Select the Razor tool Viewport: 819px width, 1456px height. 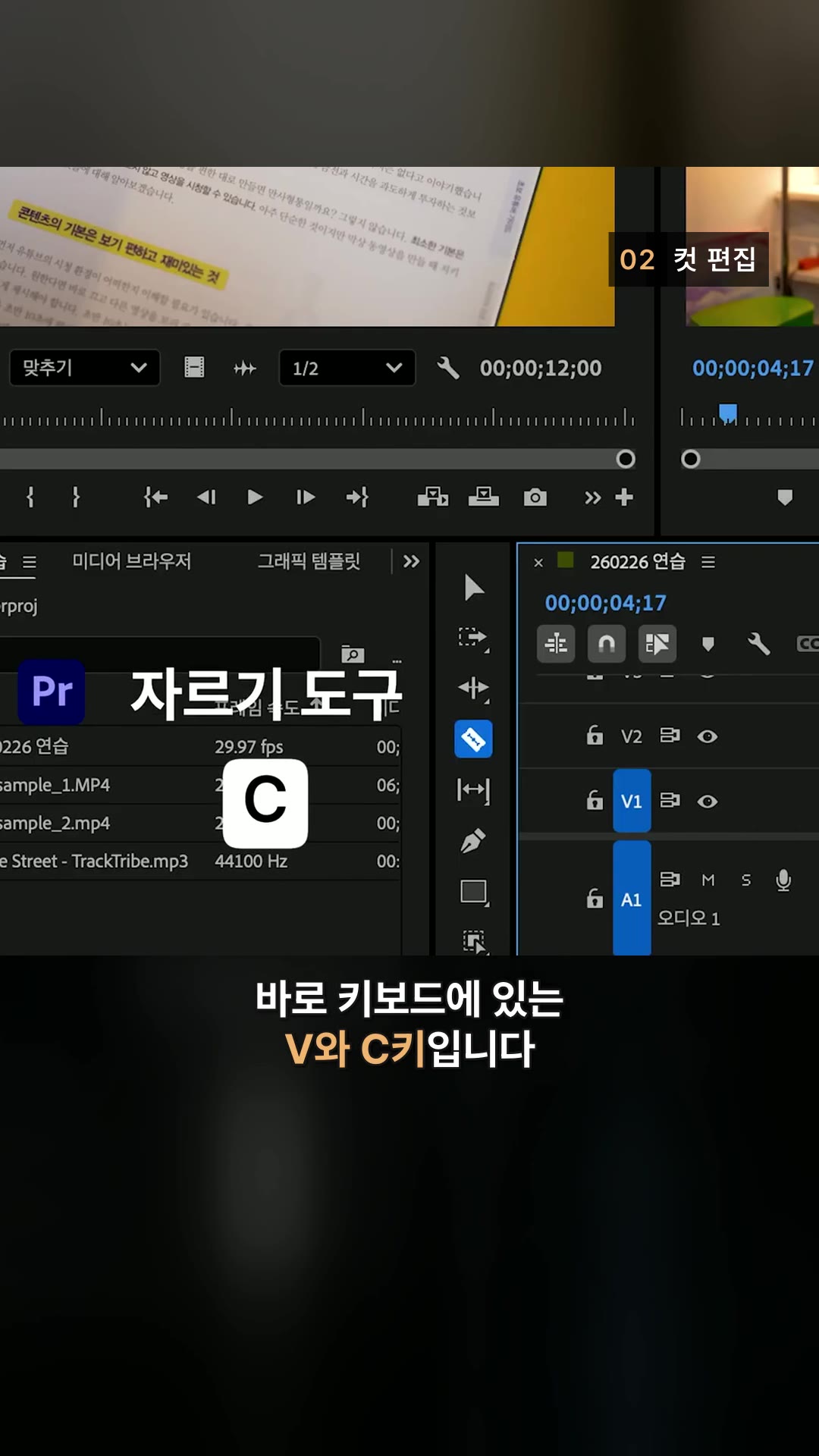tap(473, 739)
